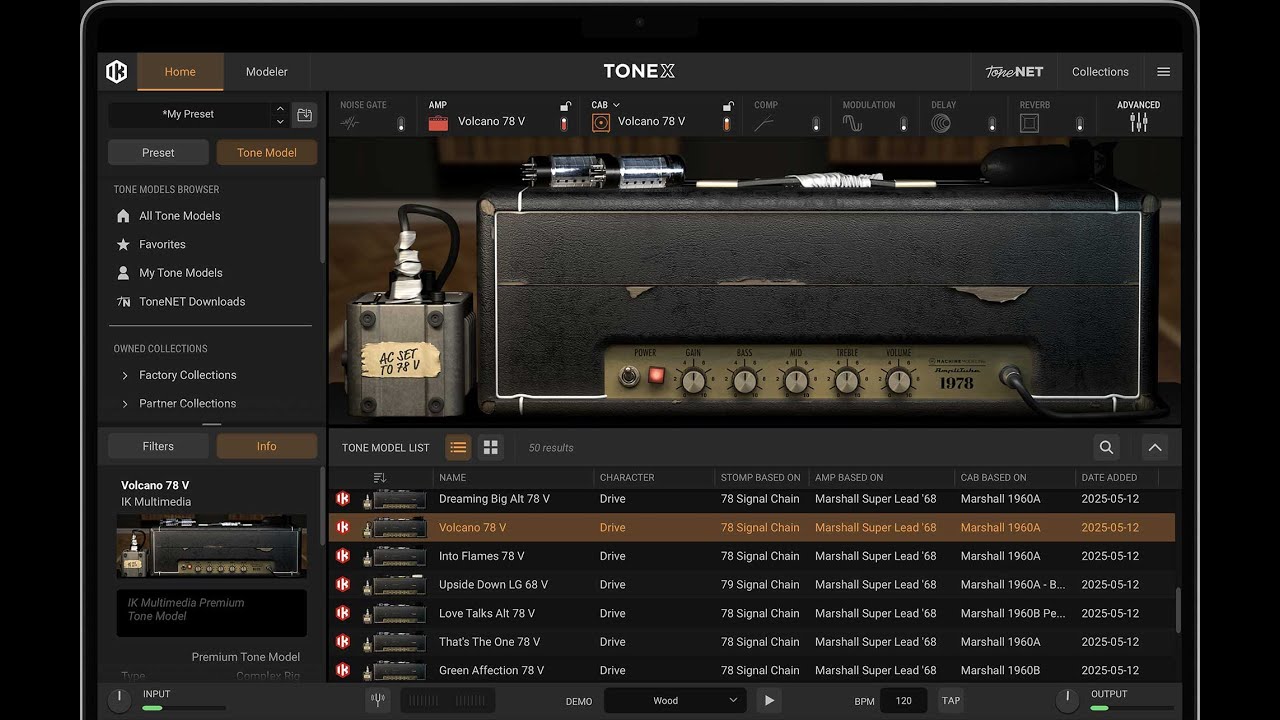Expand the Partner Collections tree
1280x720 pixels.
pyautogui.click(x=125, y=404)
